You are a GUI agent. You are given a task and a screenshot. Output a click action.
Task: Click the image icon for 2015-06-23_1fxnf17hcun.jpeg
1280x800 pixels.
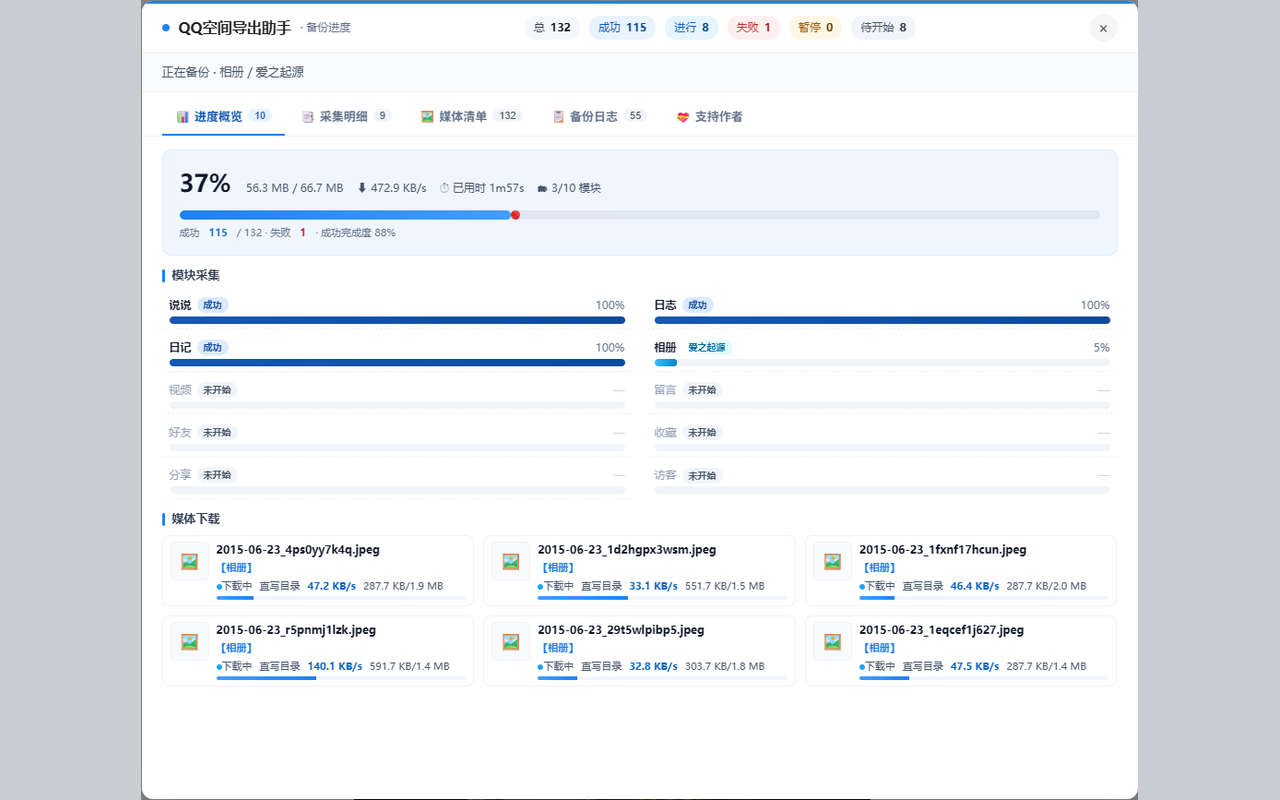pos(832,561)
